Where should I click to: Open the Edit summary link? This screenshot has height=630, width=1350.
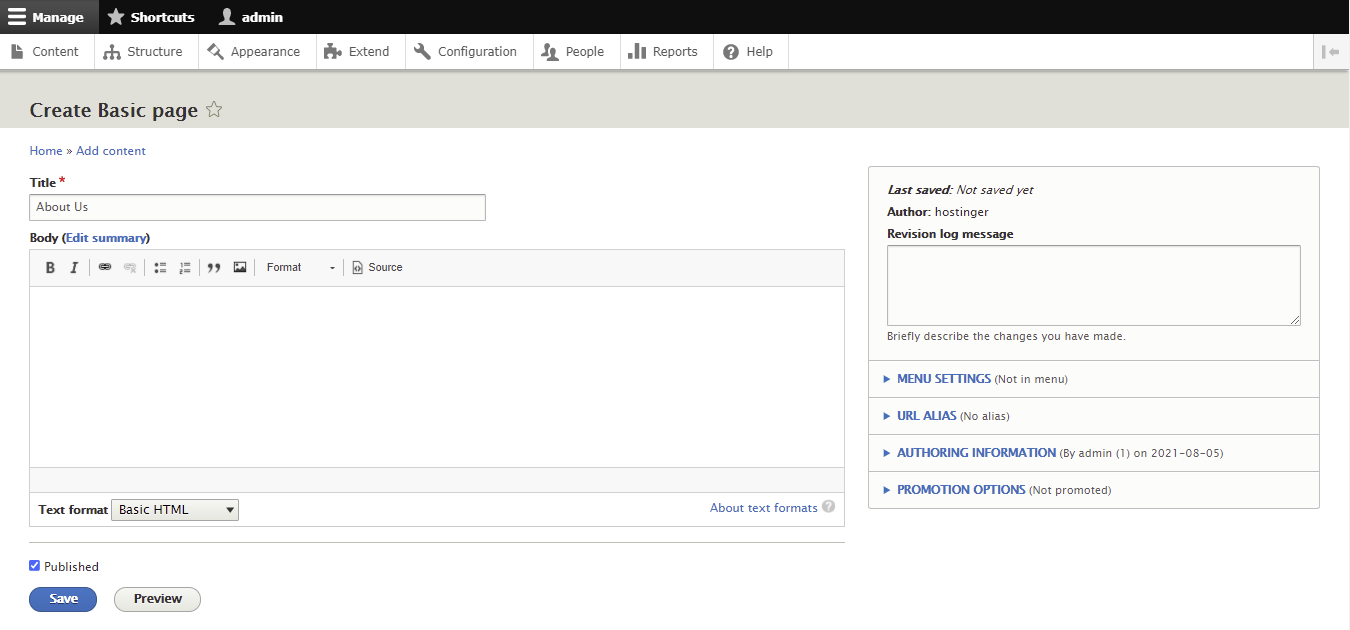coord(106,237)
